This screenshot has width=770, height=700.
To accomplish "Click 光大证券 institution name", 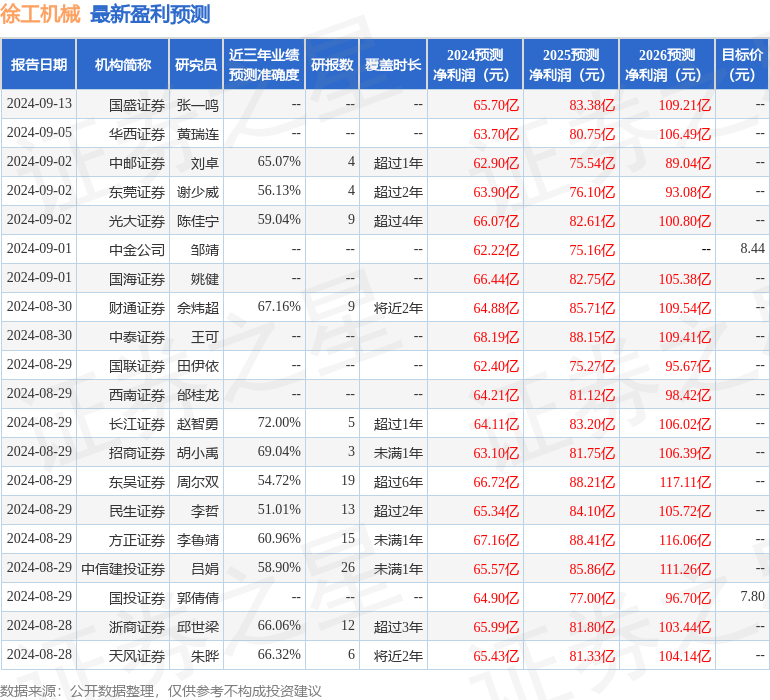I will 137,221.
